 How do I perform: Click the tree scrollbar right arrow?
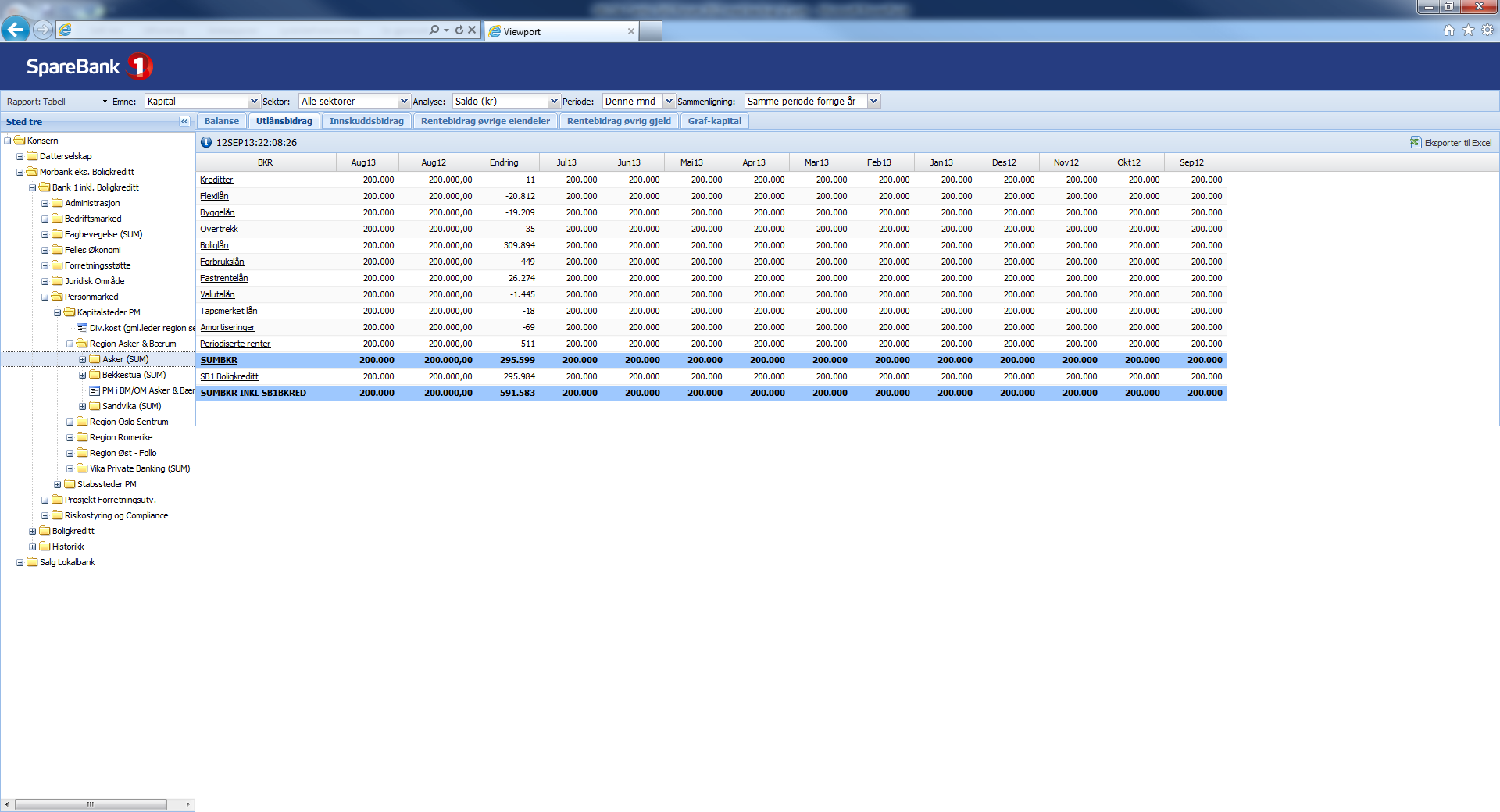coord(187,804)
